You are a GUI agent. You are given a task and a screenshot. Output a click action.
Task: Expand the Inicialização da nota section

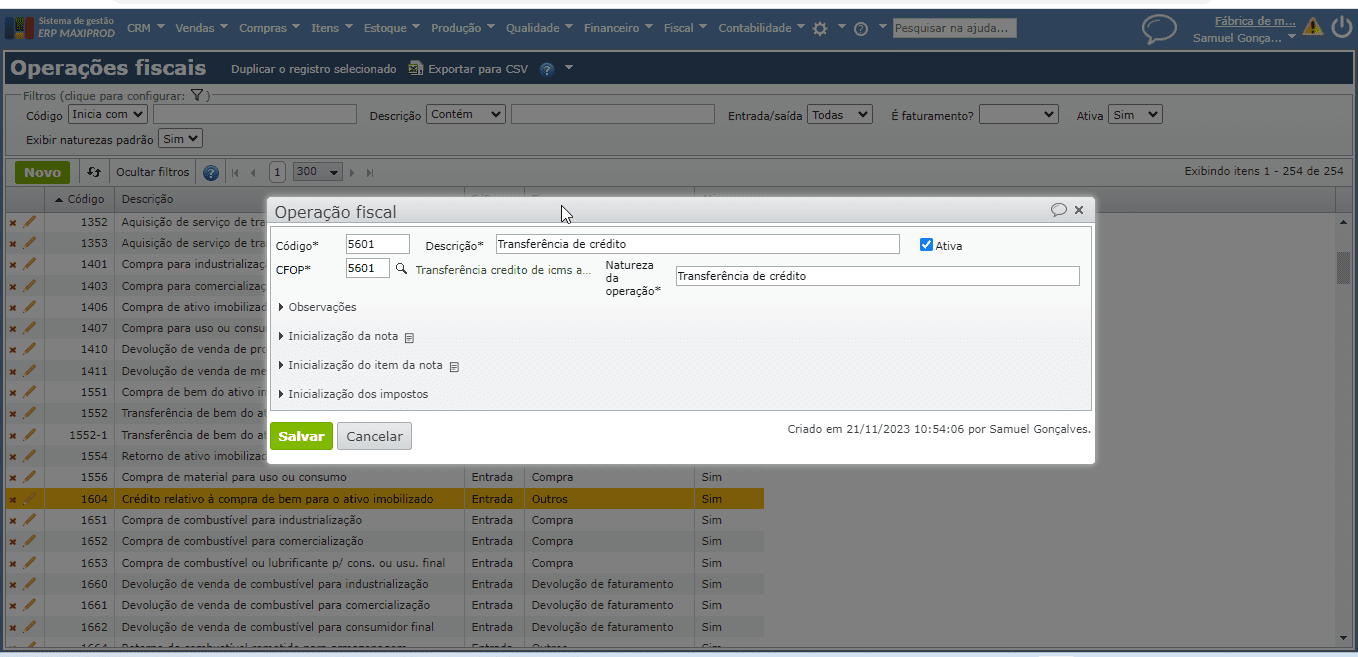click(x=338, y=336)
